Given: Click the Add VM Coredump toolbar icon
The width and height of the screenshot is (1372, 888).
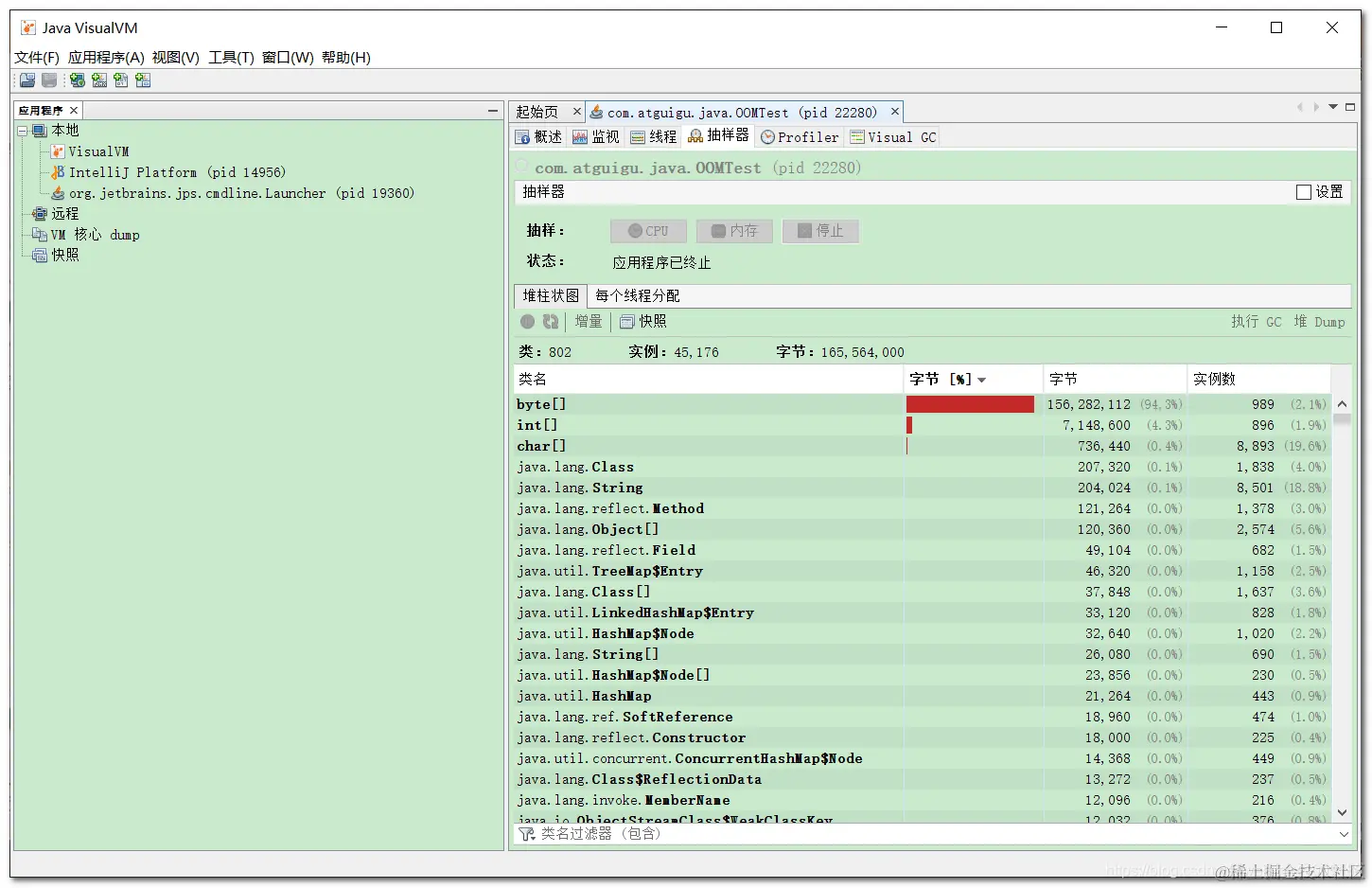Looking at the screenshot, I should [x=121, y=80].
